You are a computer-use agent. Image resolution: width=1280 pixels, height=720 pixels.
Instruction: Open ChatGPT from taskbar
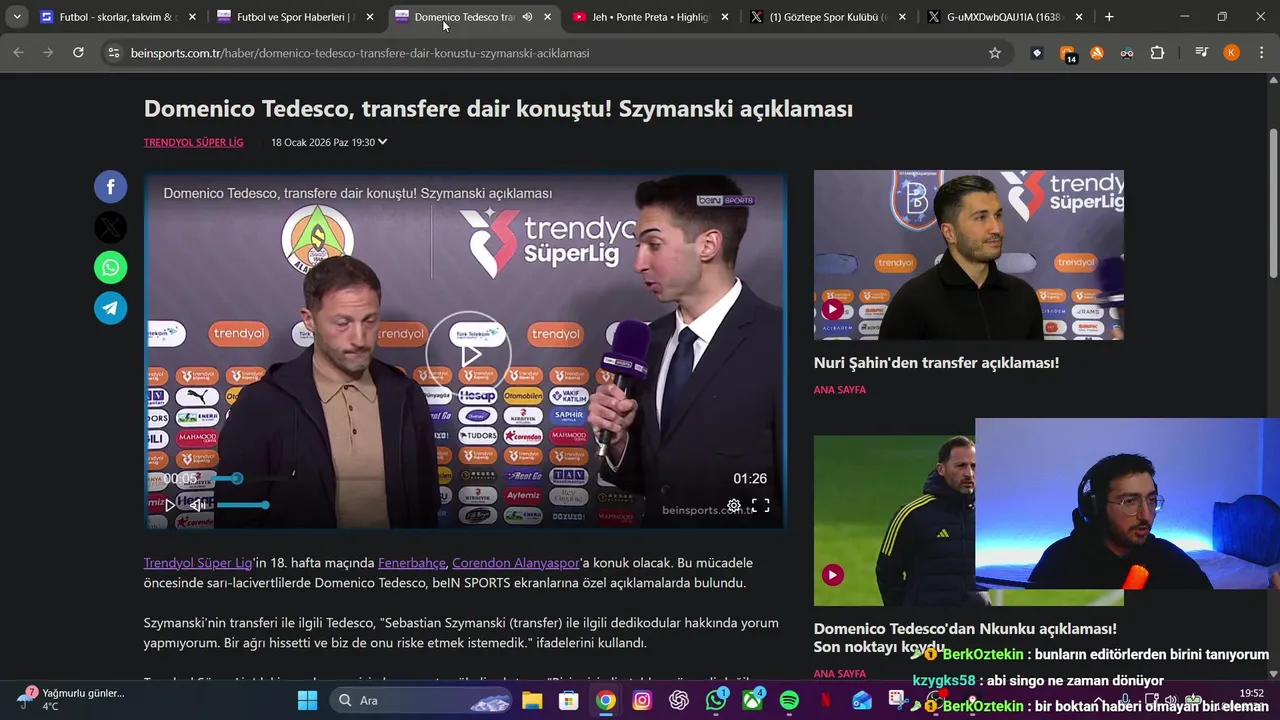tap(679, 700)
